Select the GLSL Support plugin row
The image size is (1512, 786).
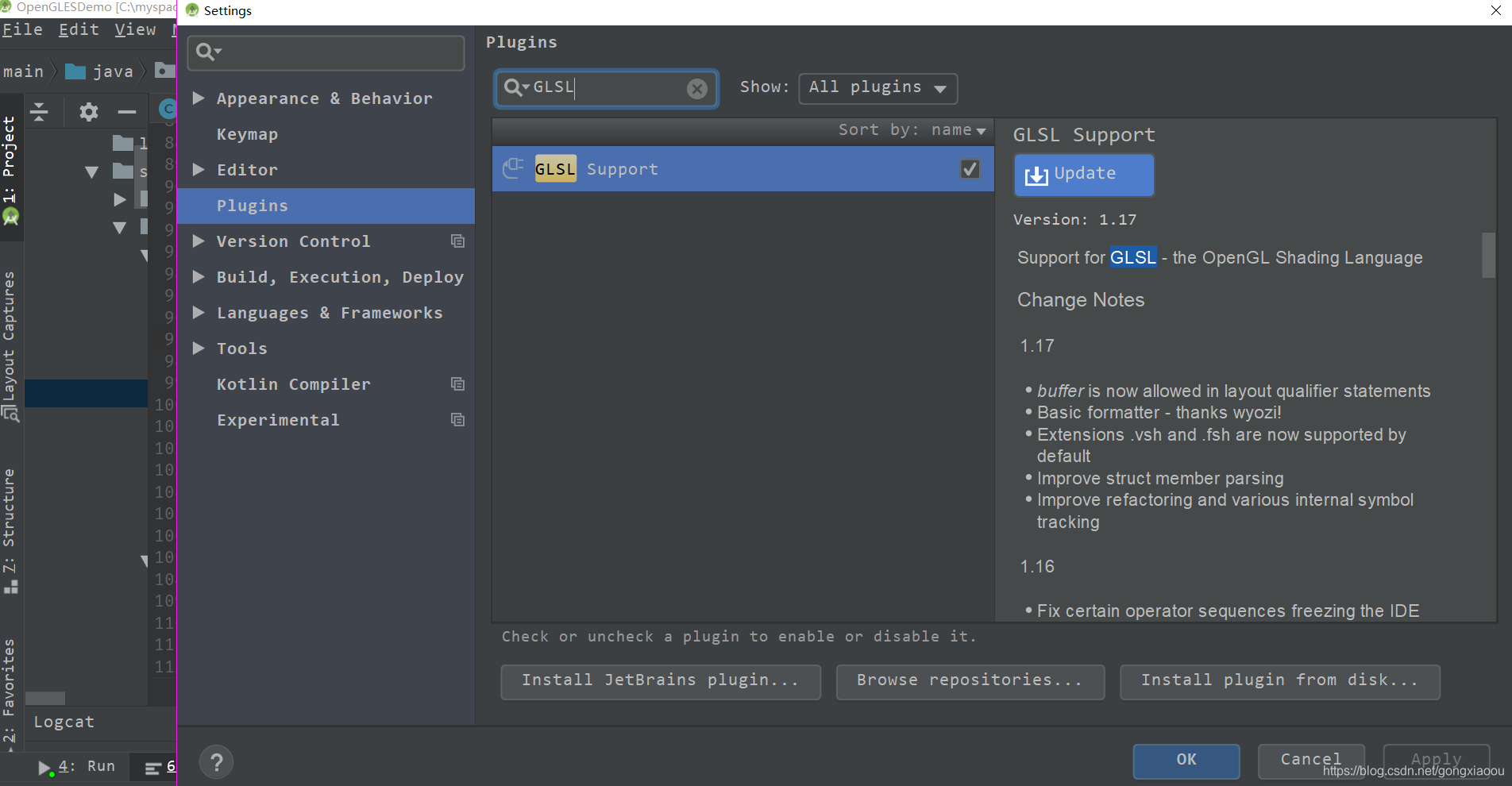click(742, 169)
